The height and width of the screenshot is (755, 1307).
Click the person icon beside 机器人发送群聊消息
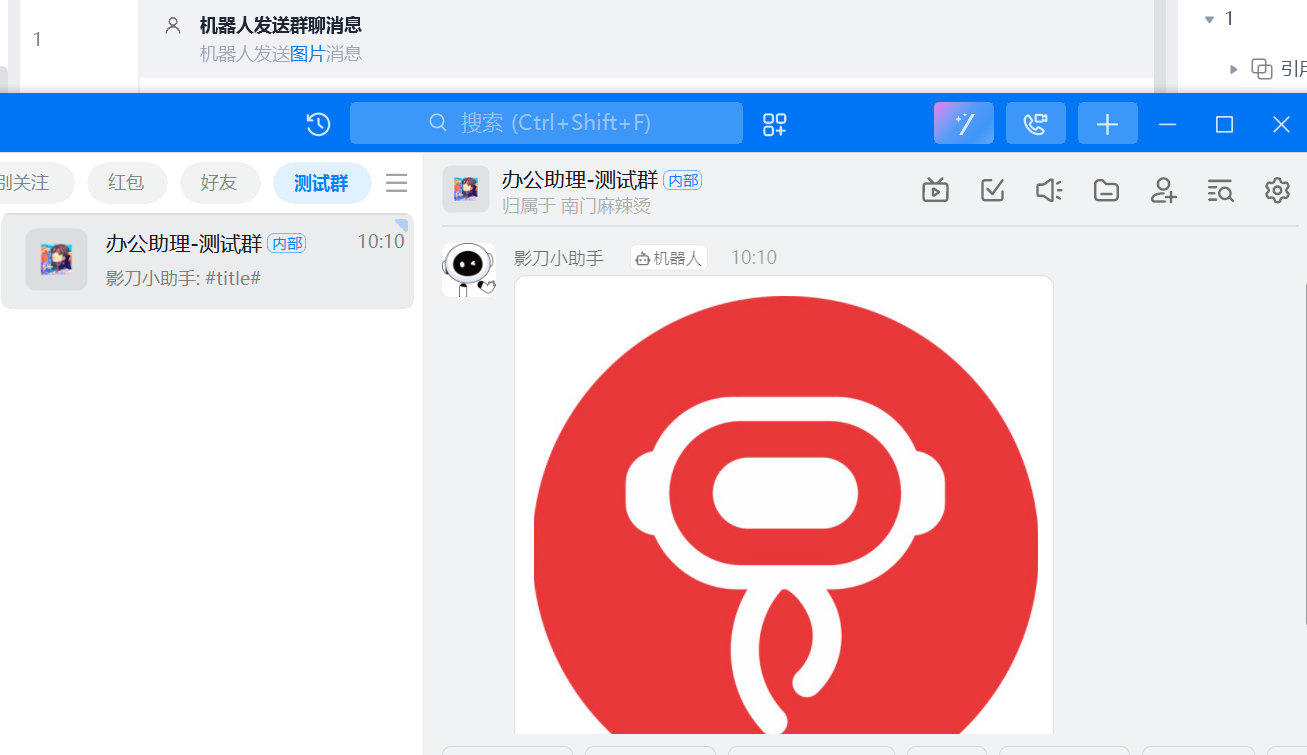click(174, 26)
